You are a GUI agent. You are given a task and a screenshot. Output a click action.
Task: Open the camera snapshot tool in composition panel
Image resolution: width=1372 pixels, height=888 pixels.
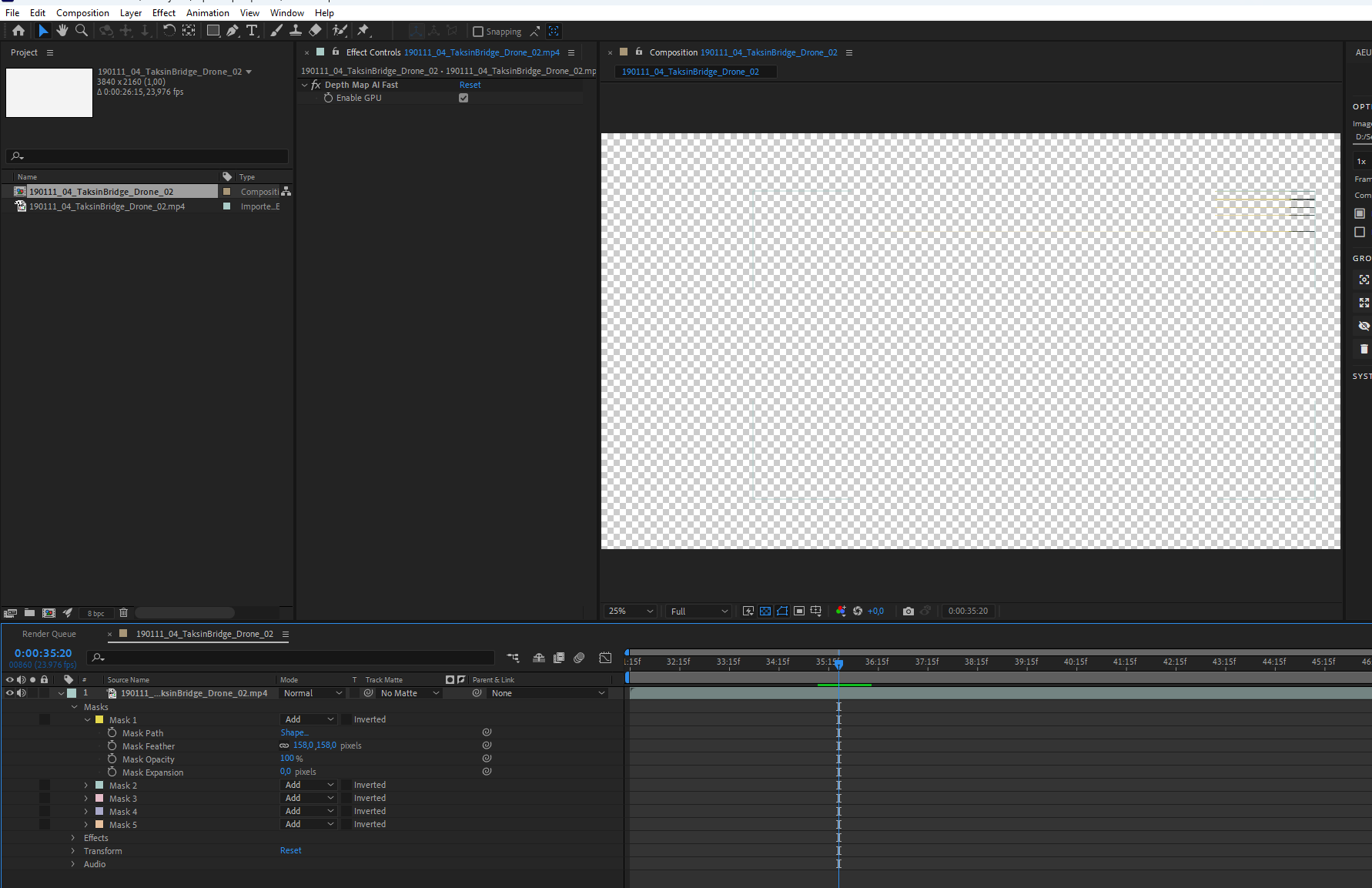pos(908,611)
